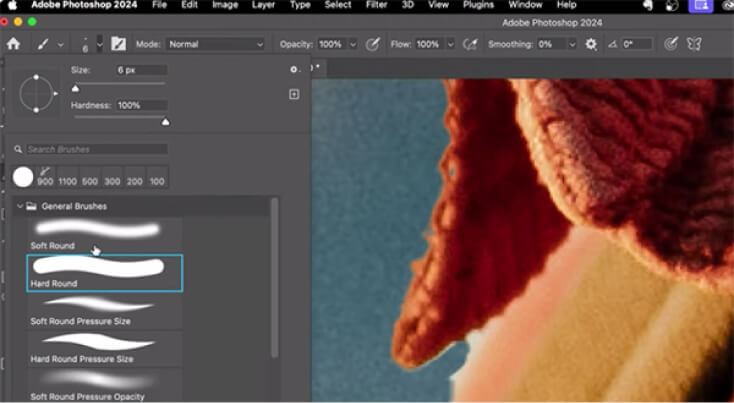Viewport: 734px width, 403px height.
Task: Toggle pressure for opacity icon
Action: click(373, 44)
